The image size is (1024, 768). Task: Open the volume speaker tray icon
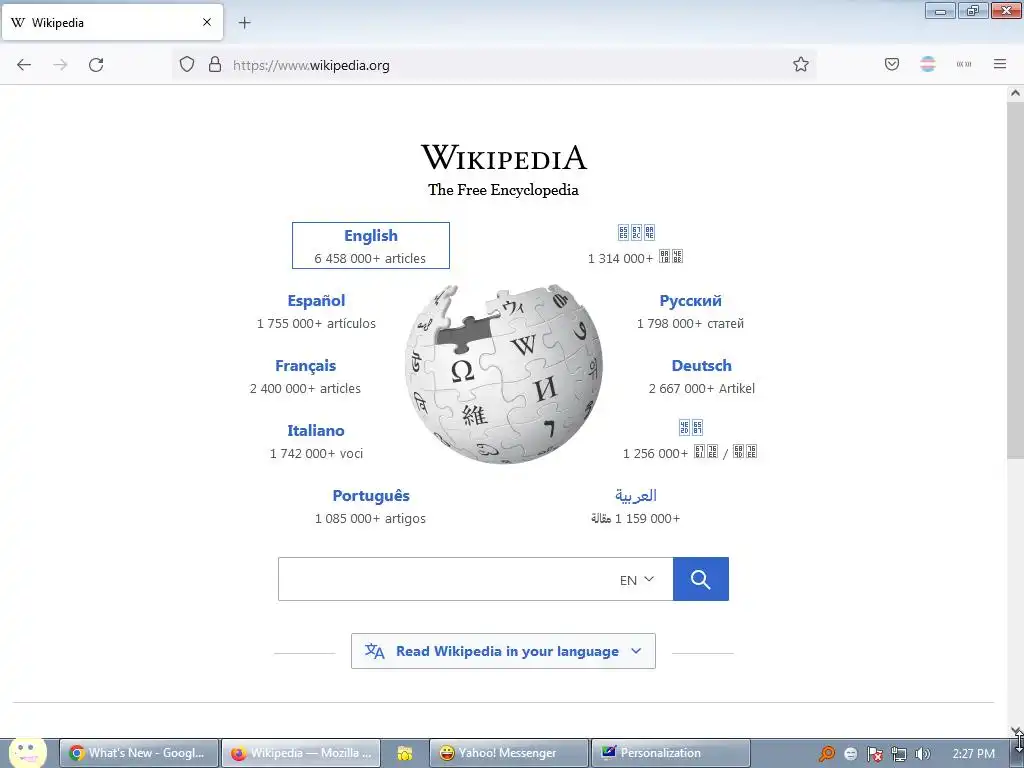(x=922, y=754)
